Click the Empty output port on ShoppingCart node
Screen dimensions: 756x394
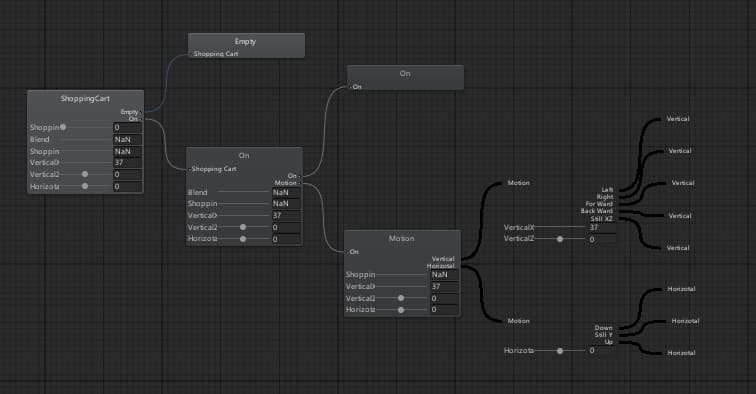point(130,112)
